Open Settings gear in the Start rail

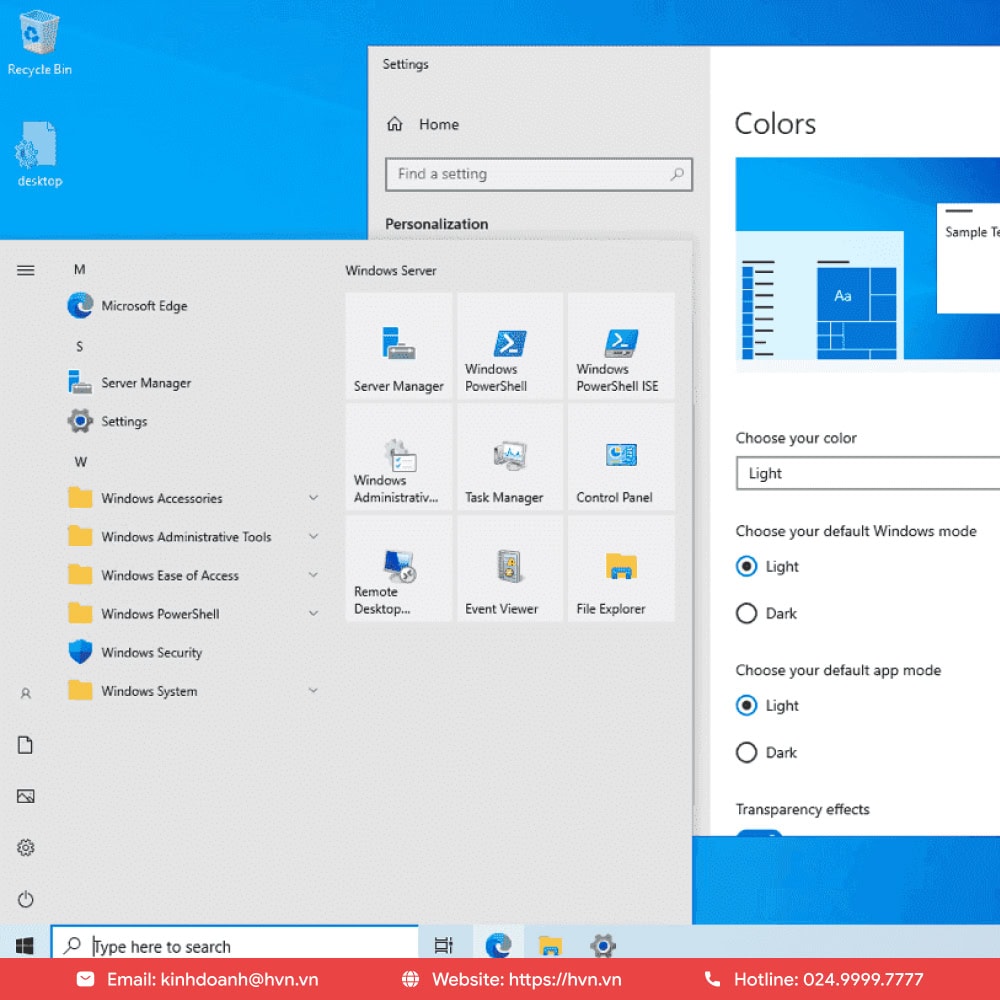pos(26,848)
